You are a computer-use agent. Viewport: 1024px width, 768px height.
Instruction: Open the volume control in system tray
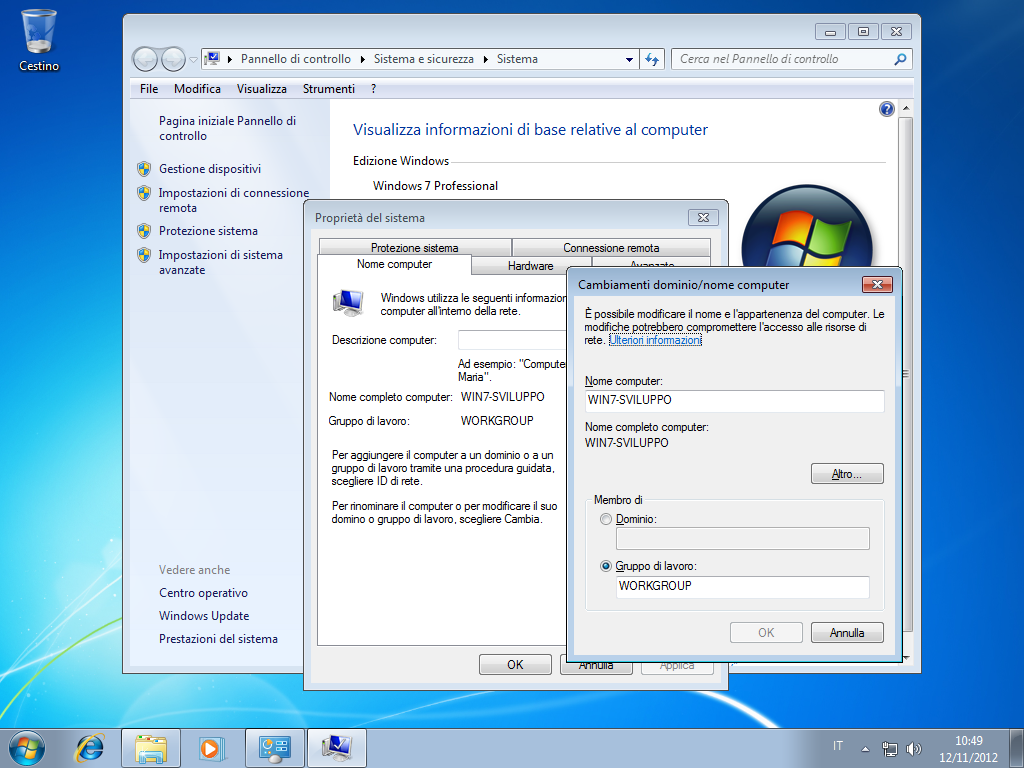tap(913, 747)
